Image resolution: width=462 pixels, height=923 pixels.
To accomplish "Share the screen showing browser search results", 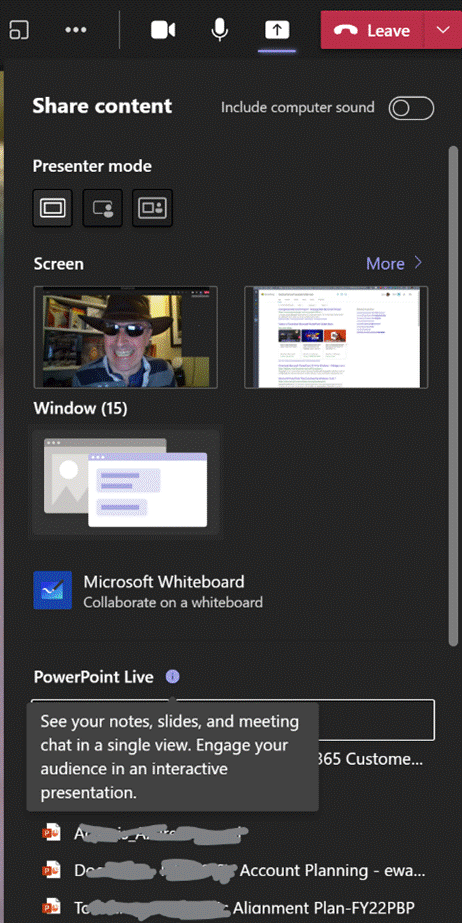I will click(x=336, y=337).
